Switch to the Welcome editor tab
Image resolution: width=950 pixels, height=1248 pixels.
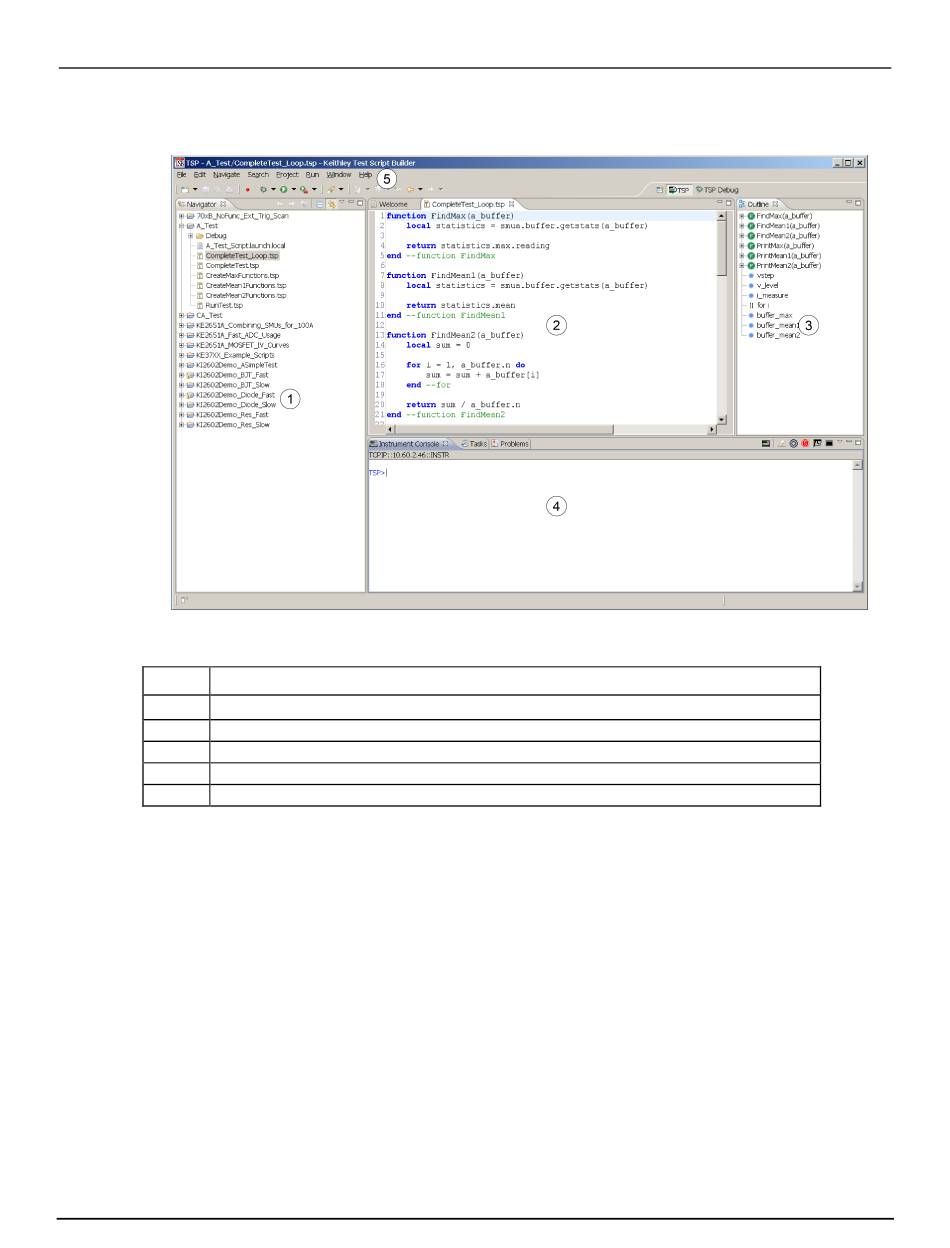[x=389, y=204]
